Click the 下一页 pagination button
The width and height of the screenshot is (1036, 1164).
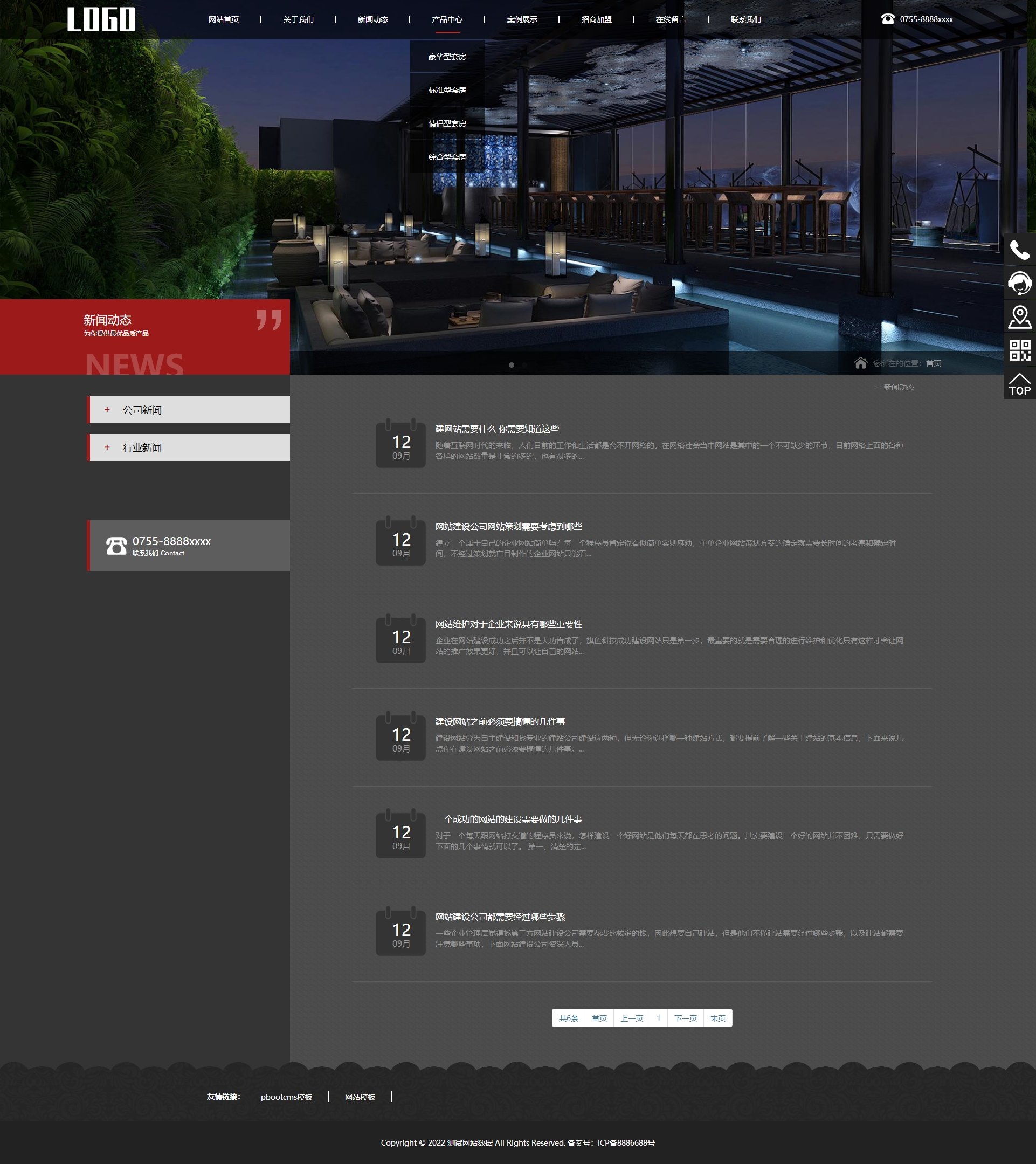pyautogui.click(x=685, y=1018)
